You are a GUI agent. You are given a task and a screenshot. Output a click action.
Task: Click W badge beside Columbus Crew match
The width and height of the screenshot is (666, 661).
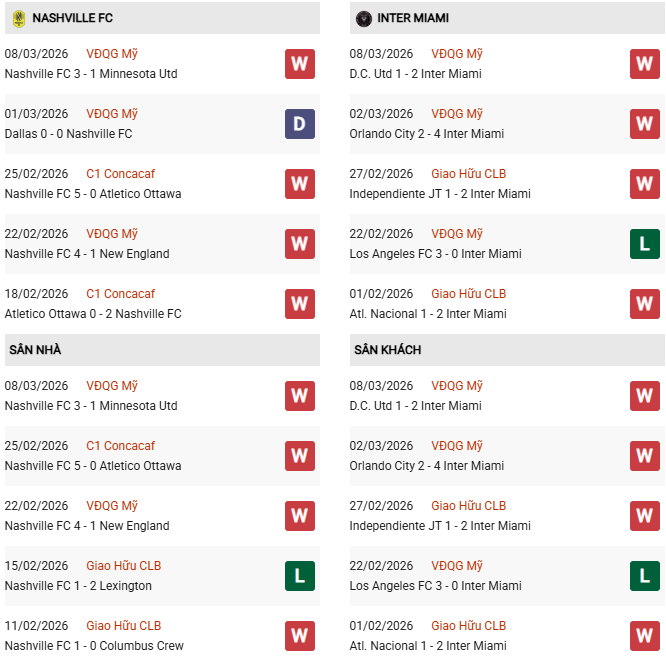[x=300, y=636]
